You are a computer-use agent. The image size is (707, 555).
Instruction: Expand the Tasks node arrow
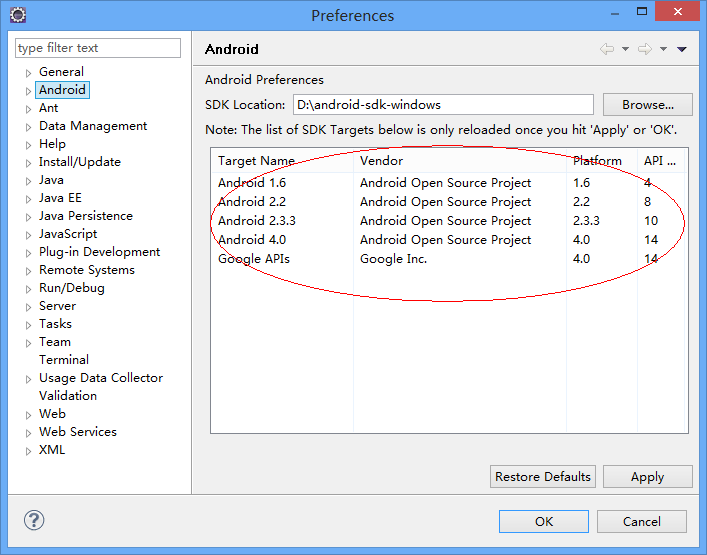coord(28,326)
